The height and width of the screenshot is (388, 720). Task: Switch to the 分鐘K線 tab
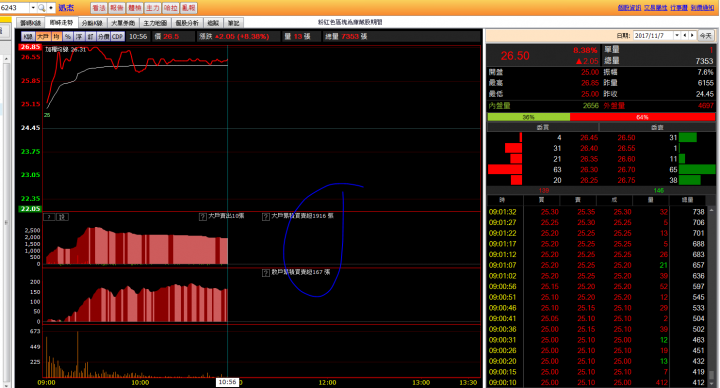click(92, 23)
